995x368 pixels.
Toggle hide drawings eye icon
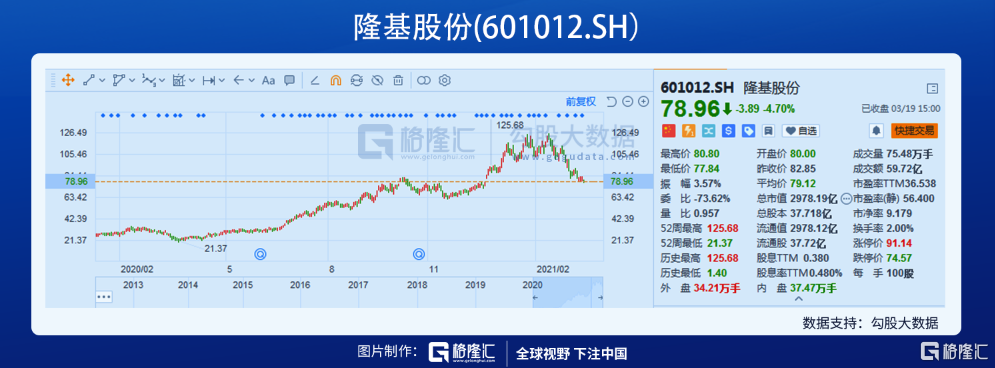(x=377, y=81)
